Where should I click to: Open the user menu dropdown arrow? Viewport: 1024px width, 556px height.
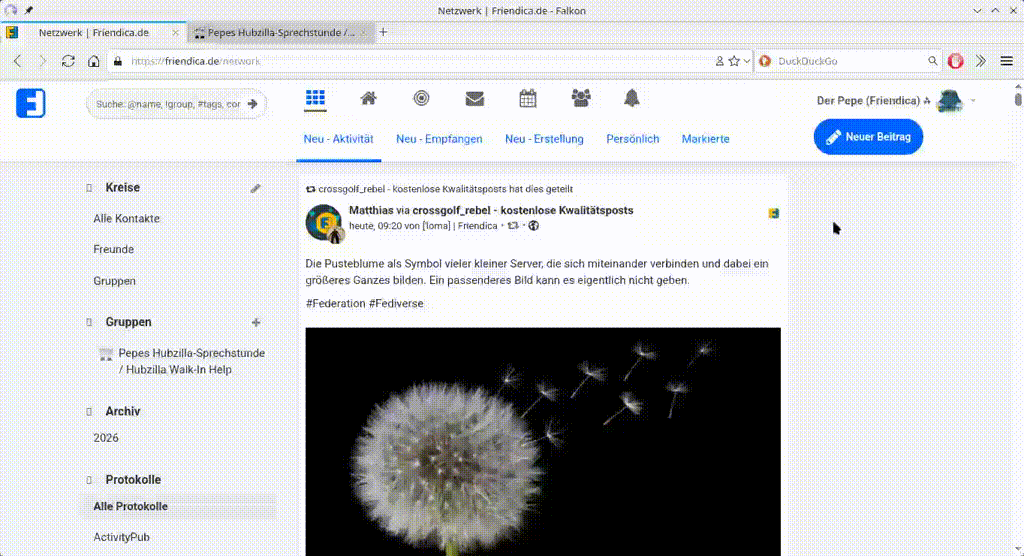click(973, 101)
